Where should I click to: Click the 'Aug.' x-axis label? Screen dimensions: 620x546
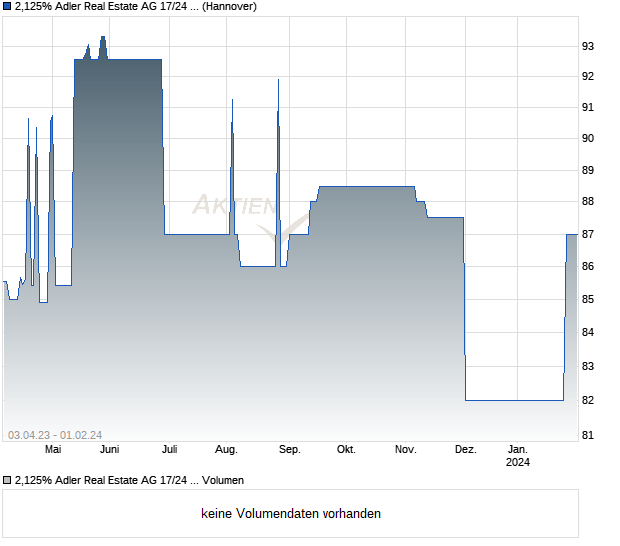click(226, 450)
